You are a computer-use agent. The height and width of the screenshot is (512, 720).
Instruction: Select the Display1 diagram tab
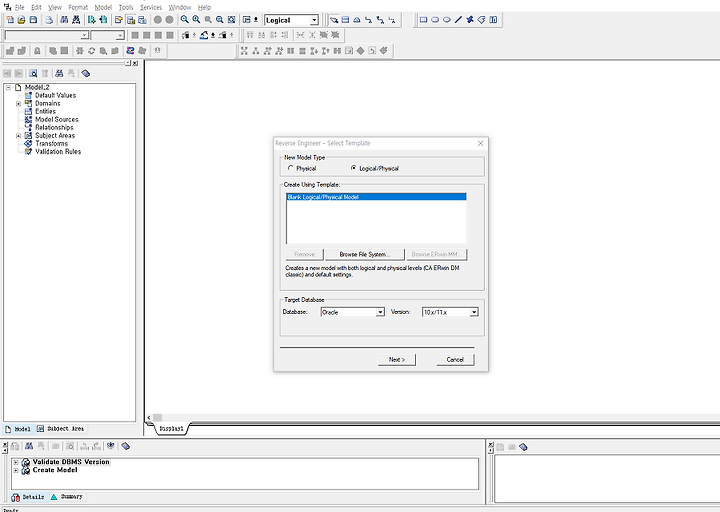point(171,428)
